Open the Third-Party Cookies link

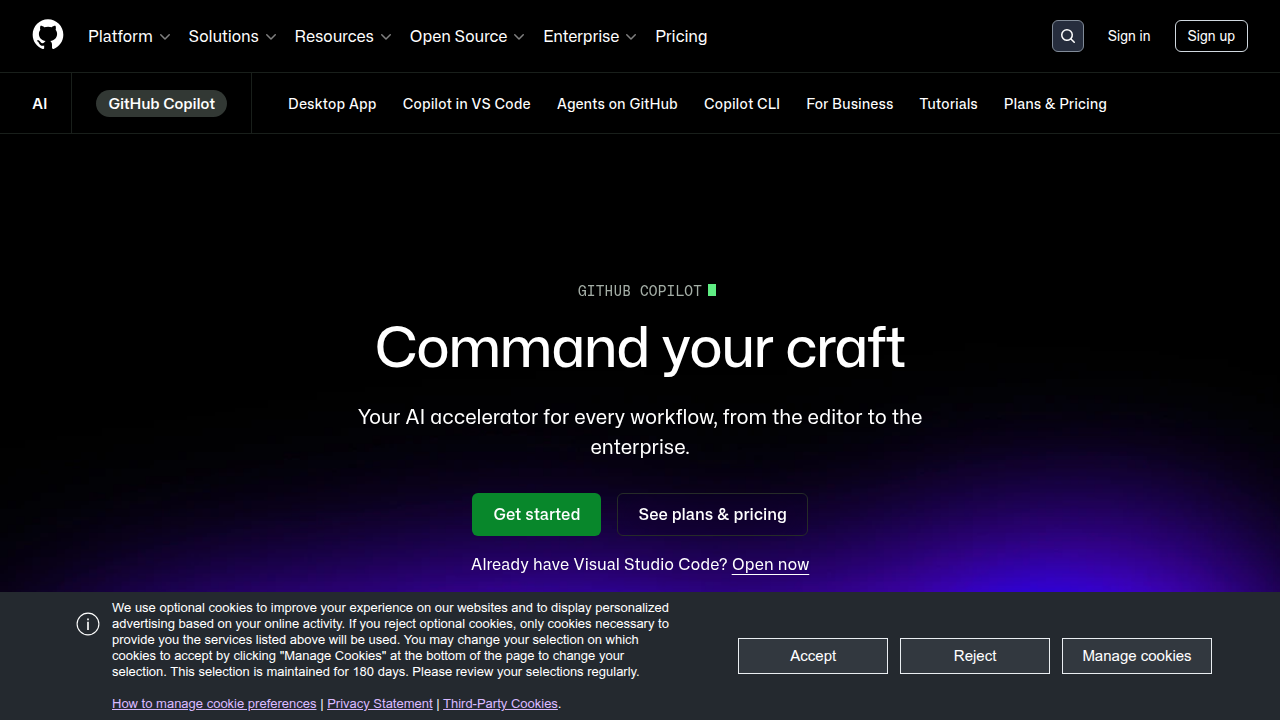click(500, 704)
